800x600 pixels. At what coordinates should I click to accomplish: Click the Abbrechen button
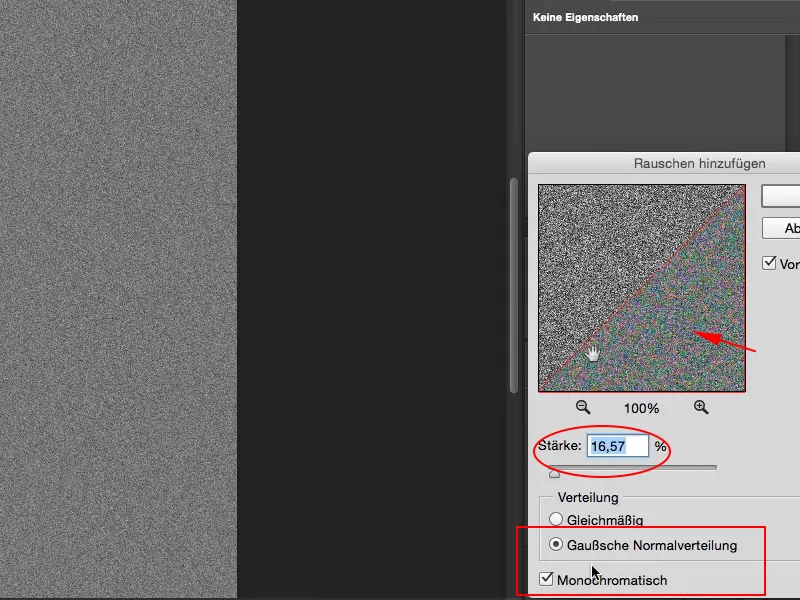781,228
